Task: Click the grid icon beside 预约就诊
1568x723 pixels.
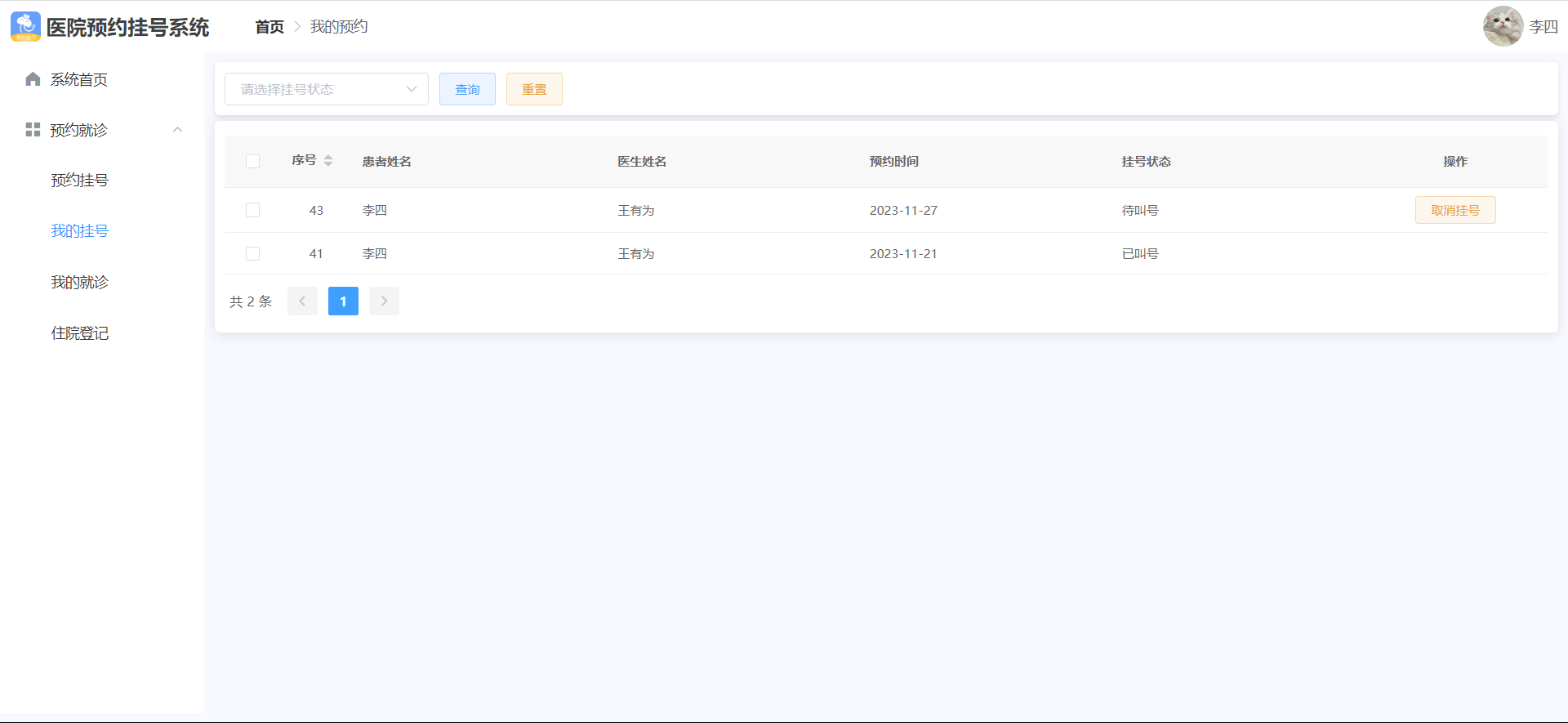Action: 33,130
